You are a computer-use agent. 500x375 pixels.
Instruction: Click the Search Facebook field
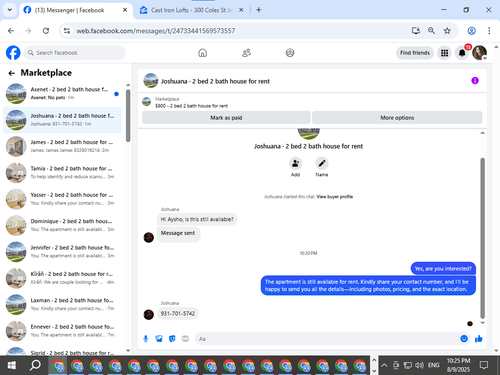(75, 53)
